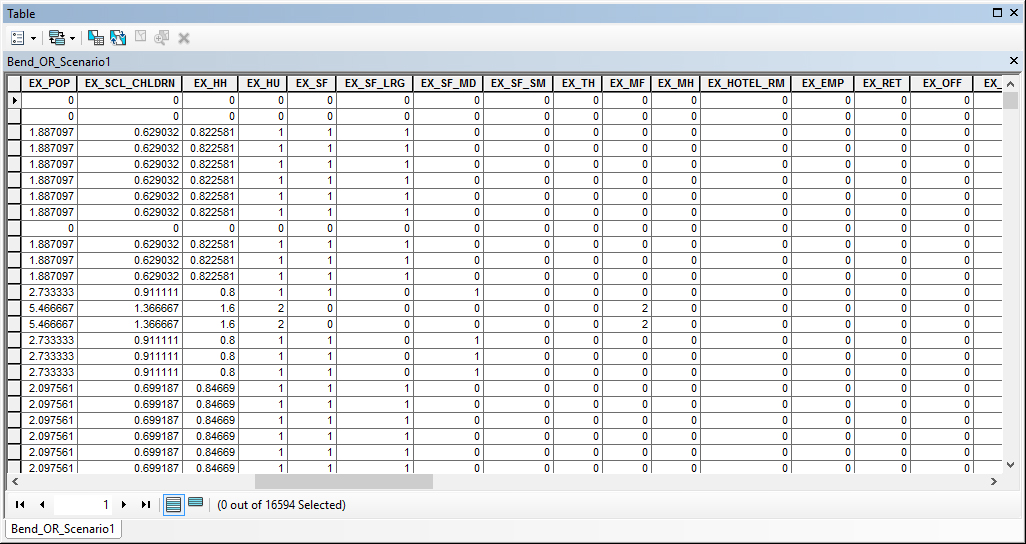Move to the first record
The height and width of the screenshot is (544, 1026).
coord(20,505)
